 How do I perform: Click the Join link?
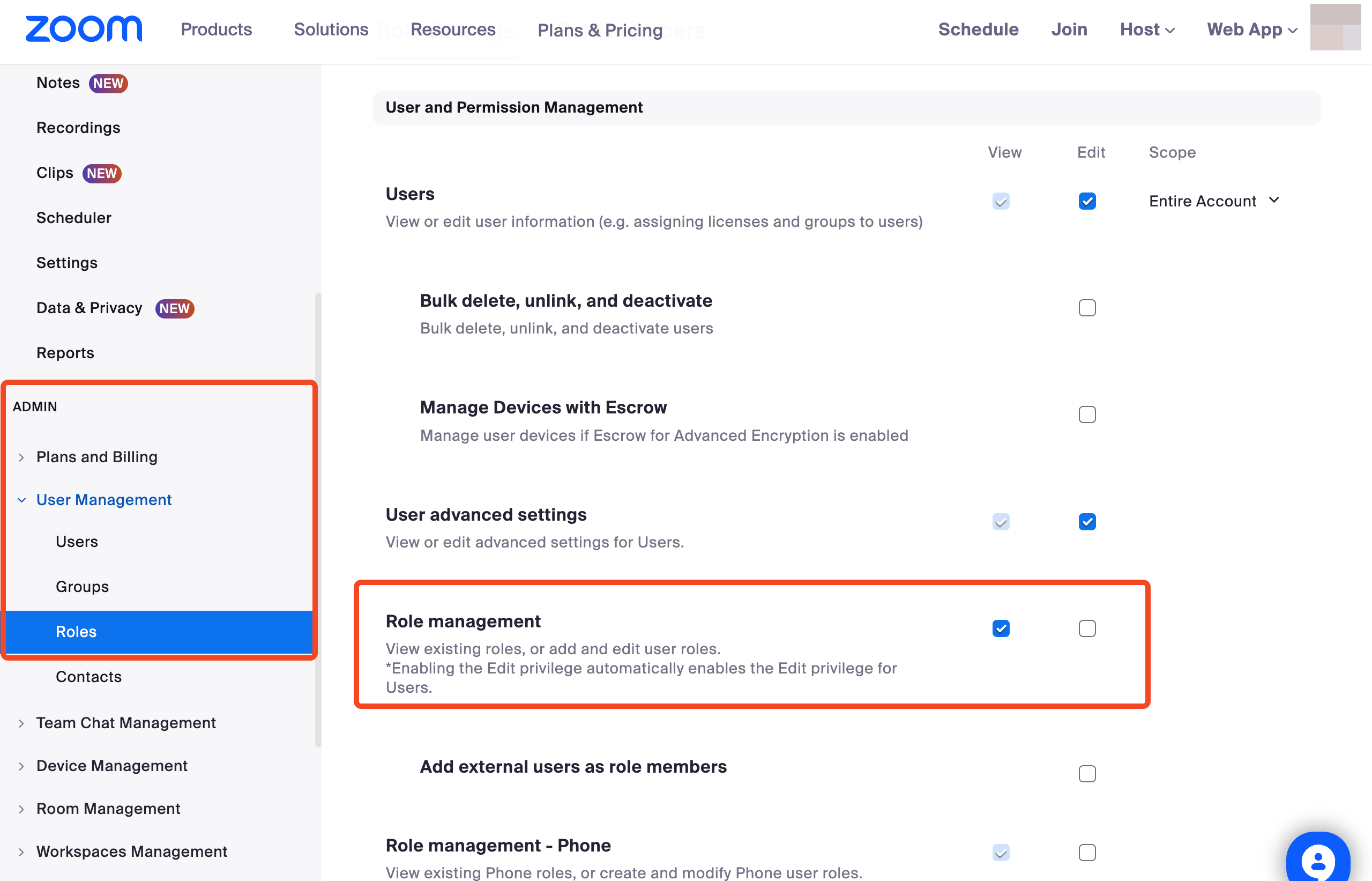point(1069,29)
